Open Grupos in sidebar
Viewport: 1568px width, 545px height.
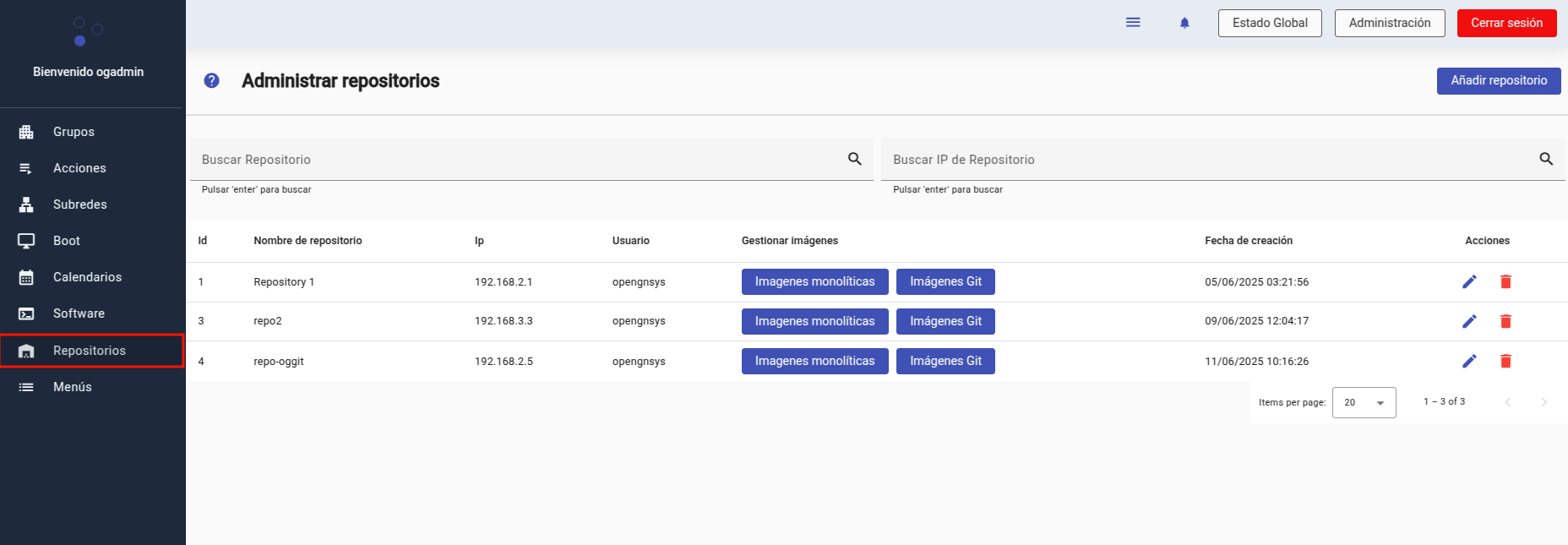pos(73,132)
